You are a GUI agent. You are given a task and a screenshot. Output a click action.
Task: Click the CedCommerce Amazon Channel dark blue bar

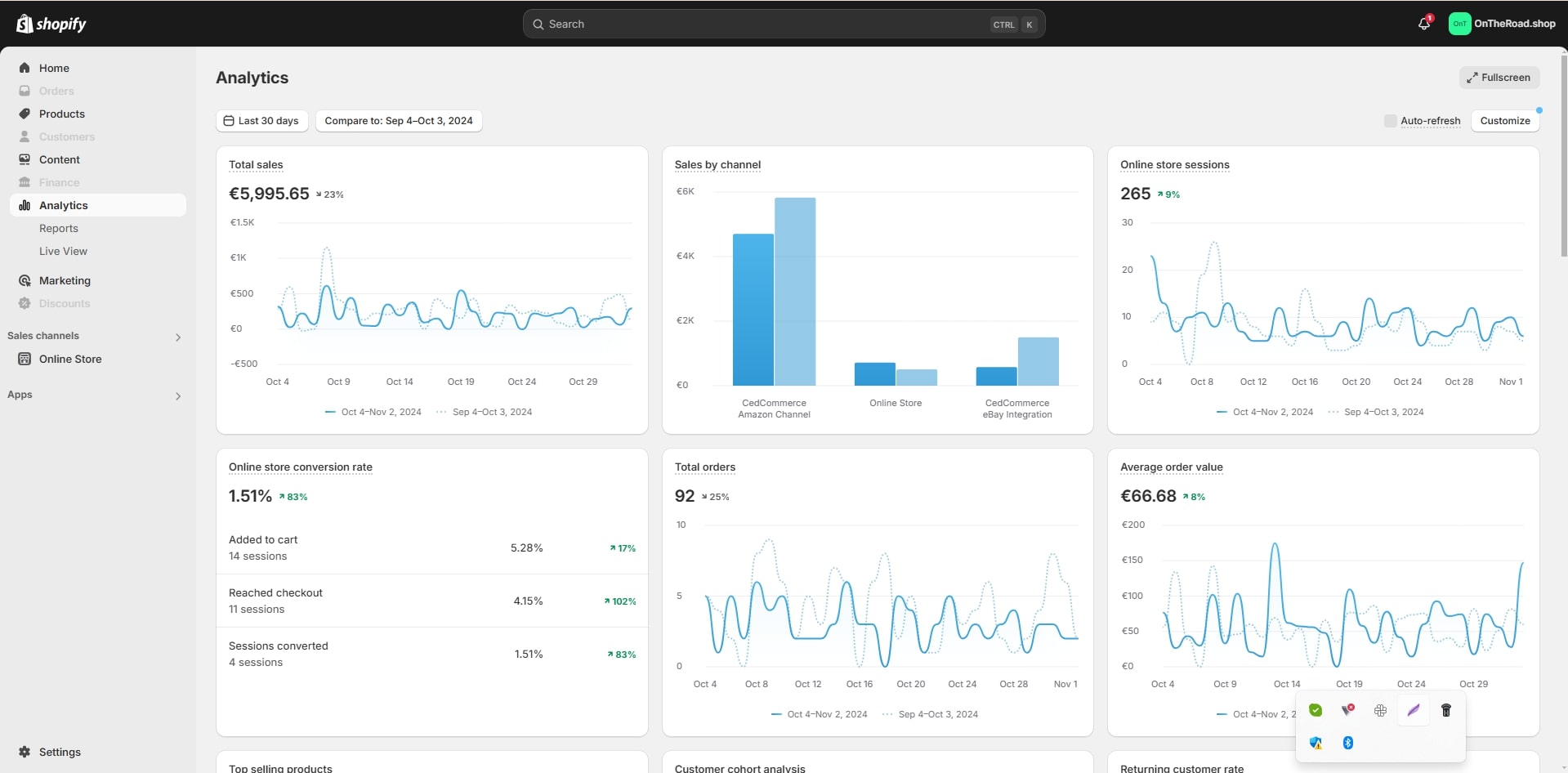753,310
